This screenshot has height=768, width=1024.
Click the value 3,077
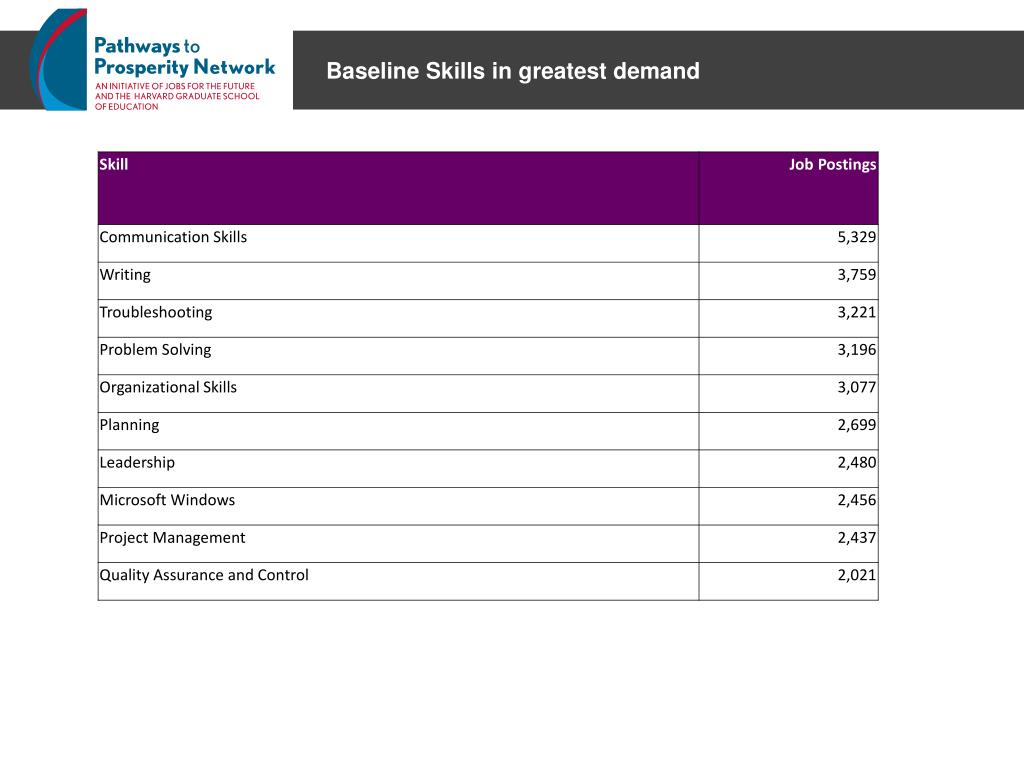point(857,387)
